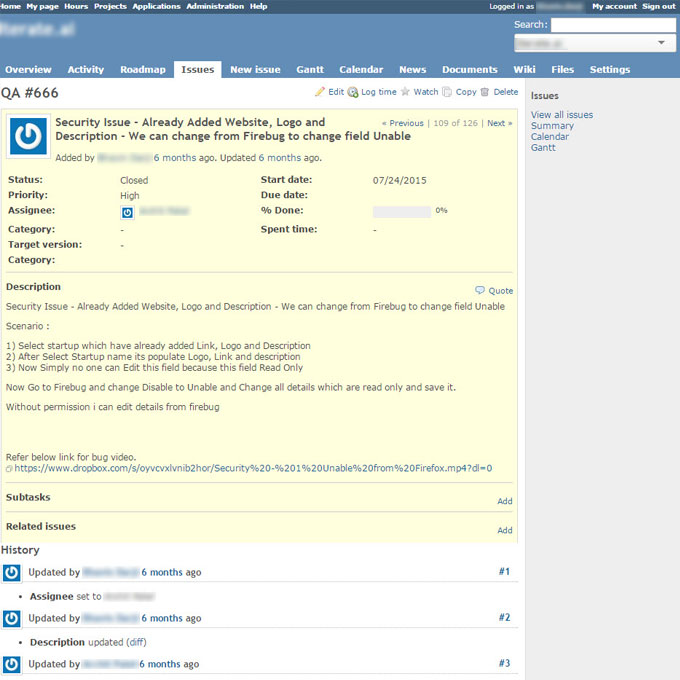This screenshot has width=680, height=680.
Task: Open My account link
Action: point(615,7)
